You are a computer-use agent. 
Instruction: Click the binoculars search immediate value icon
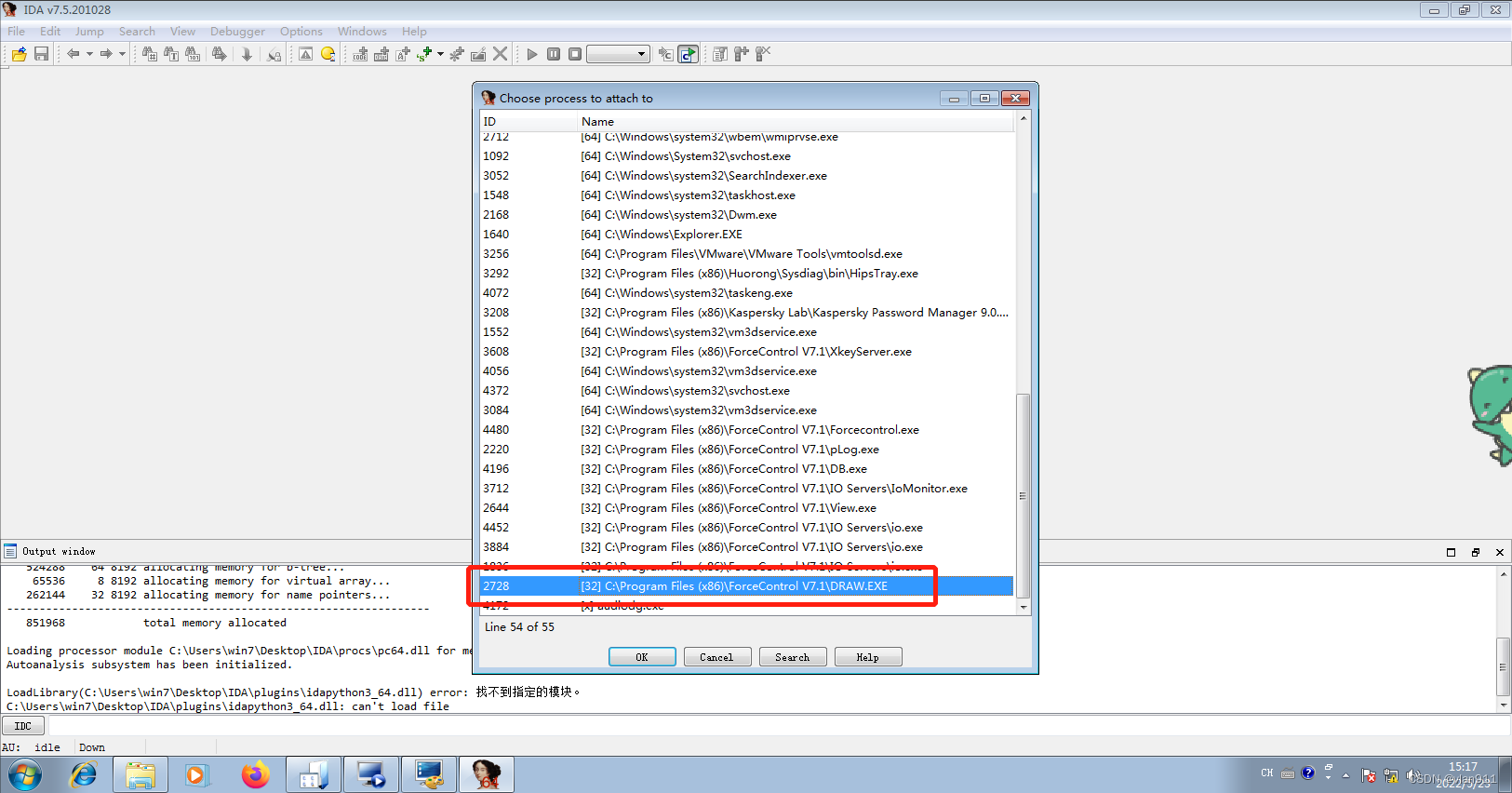coord(149,54)
